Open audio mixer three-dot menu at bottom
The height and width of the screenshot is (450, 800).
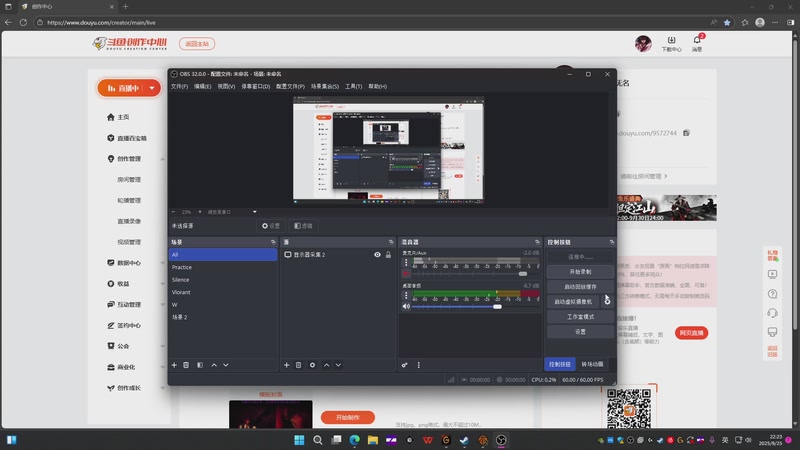point(419,365)
